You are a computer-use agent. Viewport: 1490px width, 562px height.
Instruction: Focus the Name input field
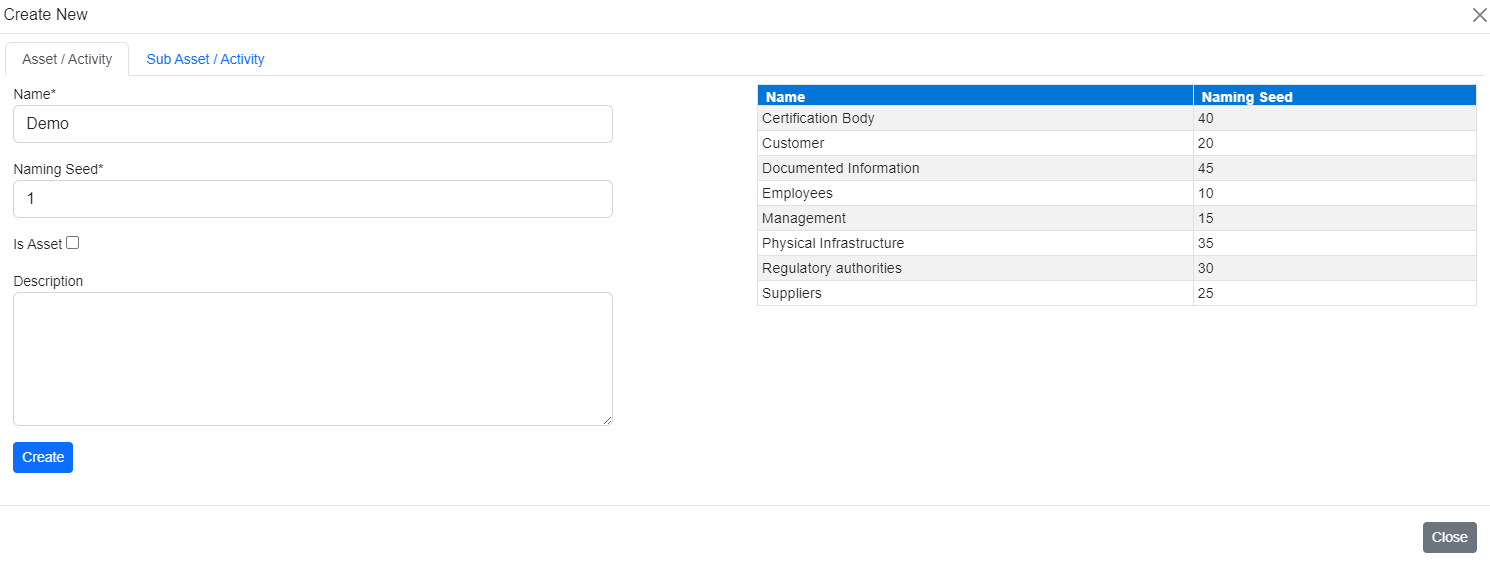[x=312, y=124]
